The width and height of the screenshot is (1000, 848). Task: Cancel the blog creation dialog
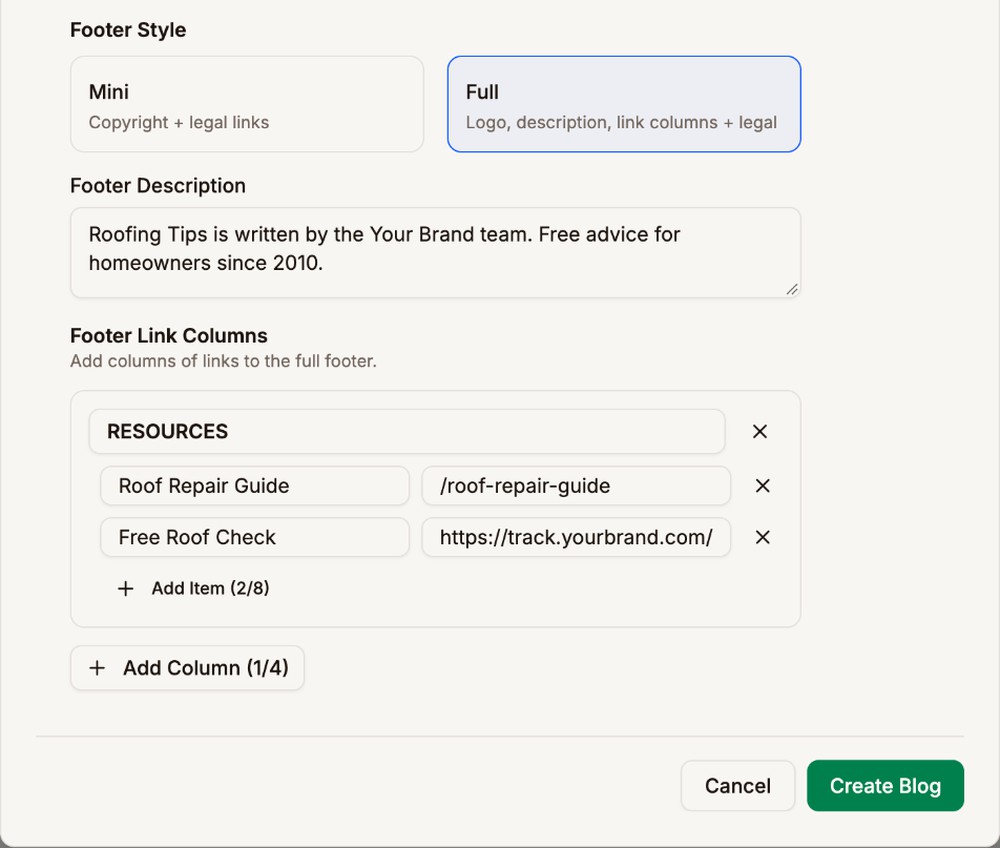[738, 786]
